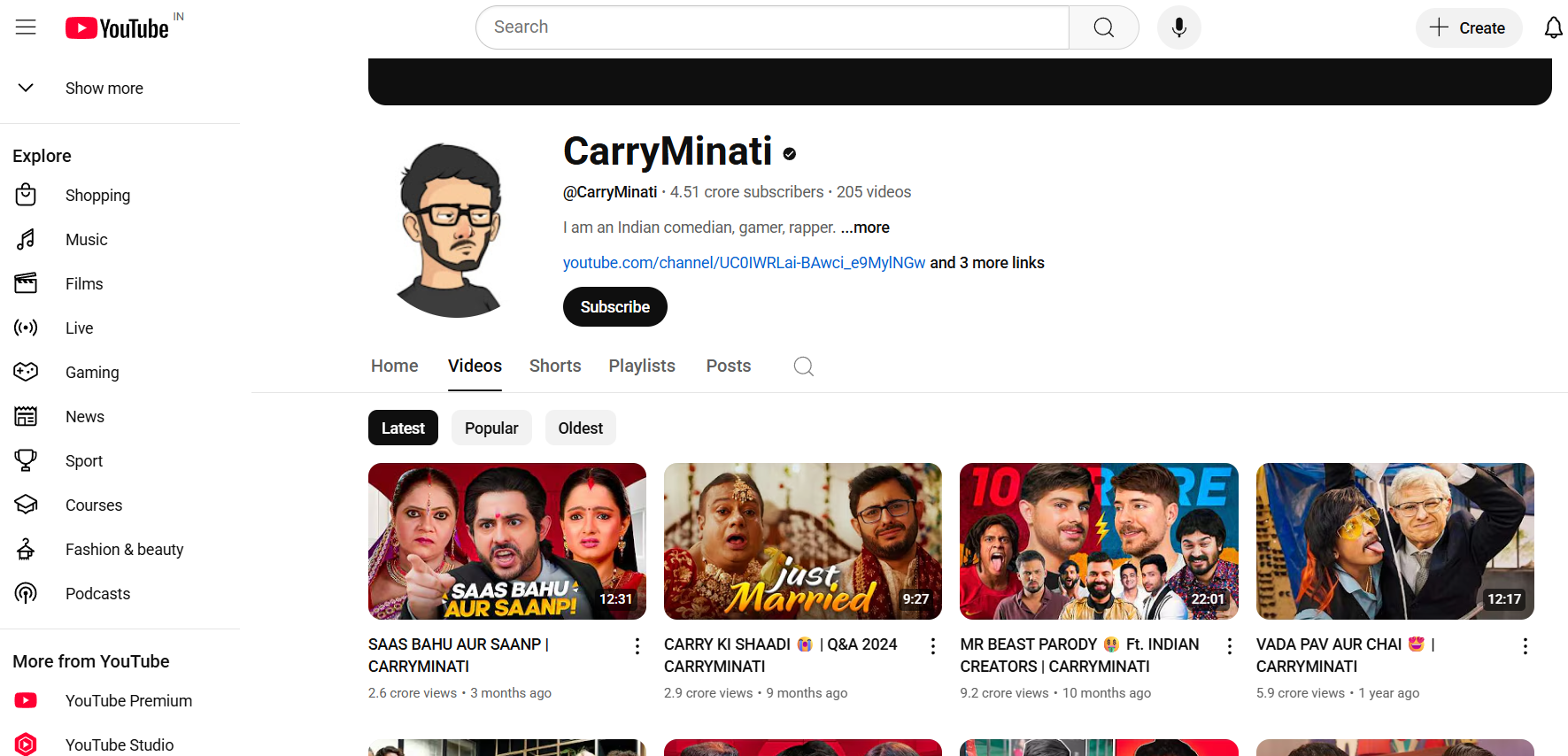The image size is (1568, 756).
Task: Start voice search with microphone
Action: click(1178, 27)
